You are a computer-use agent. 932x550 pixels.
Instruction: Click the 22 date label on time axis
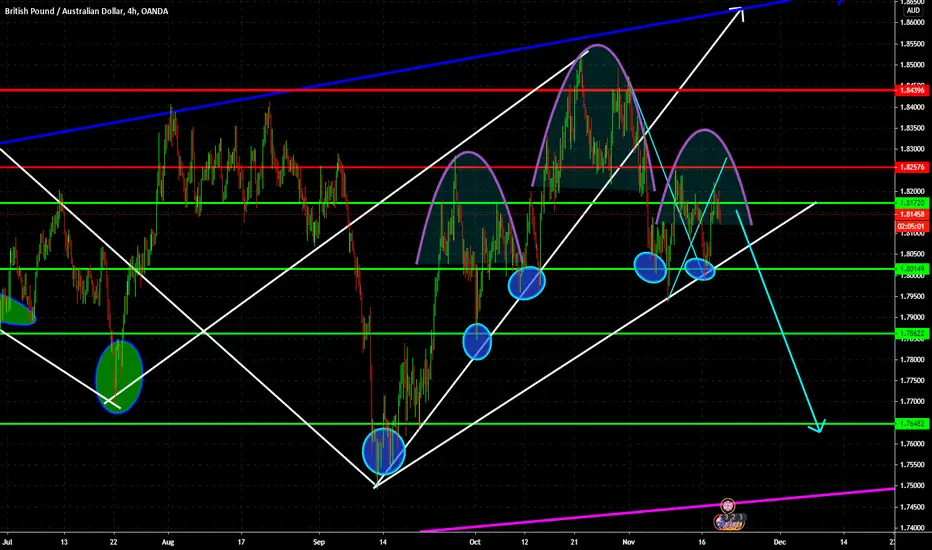tap(114, 542)
